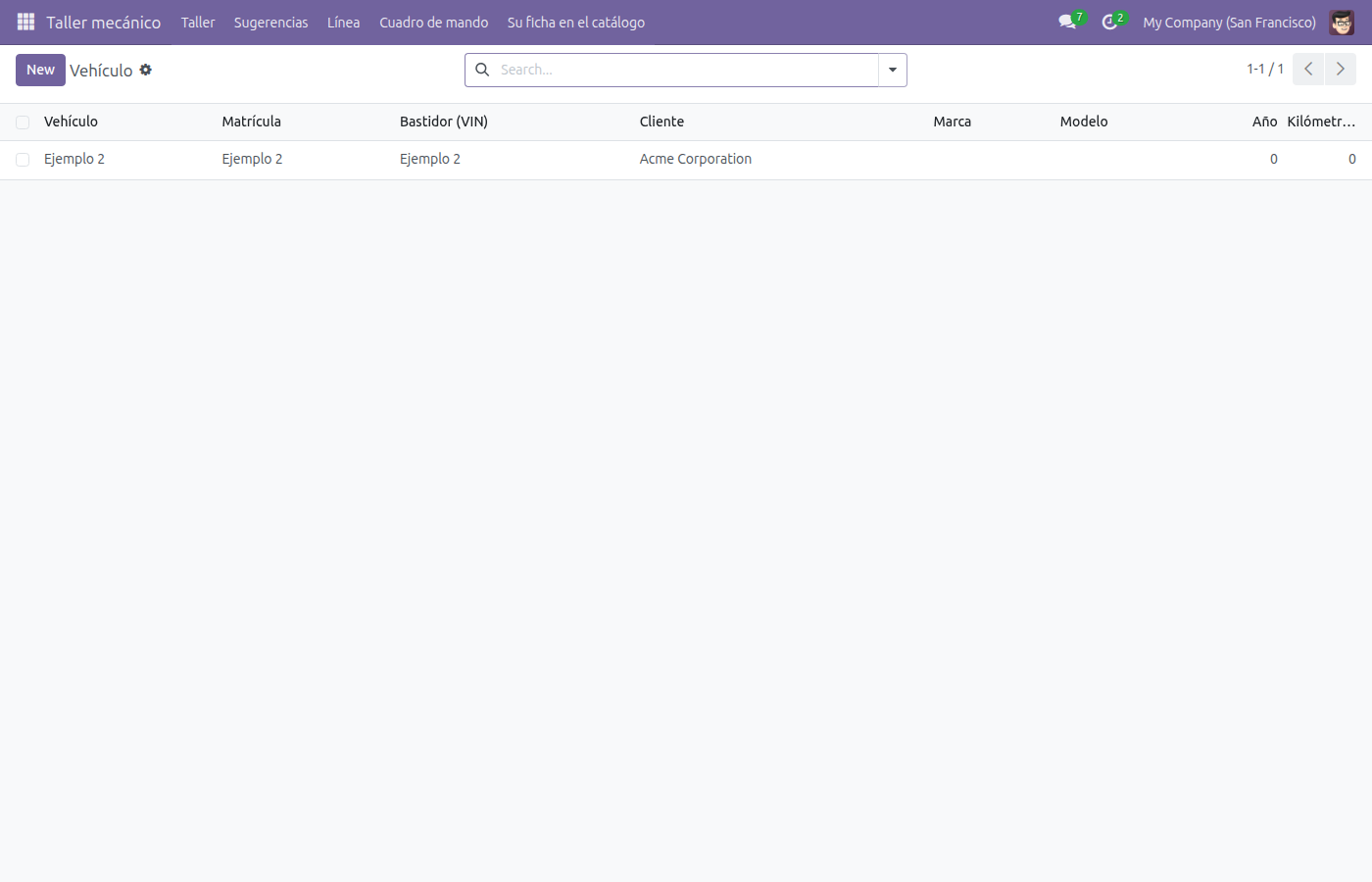
Task: Click the 1-1 / 1 pager counter
Action: 1265,69
